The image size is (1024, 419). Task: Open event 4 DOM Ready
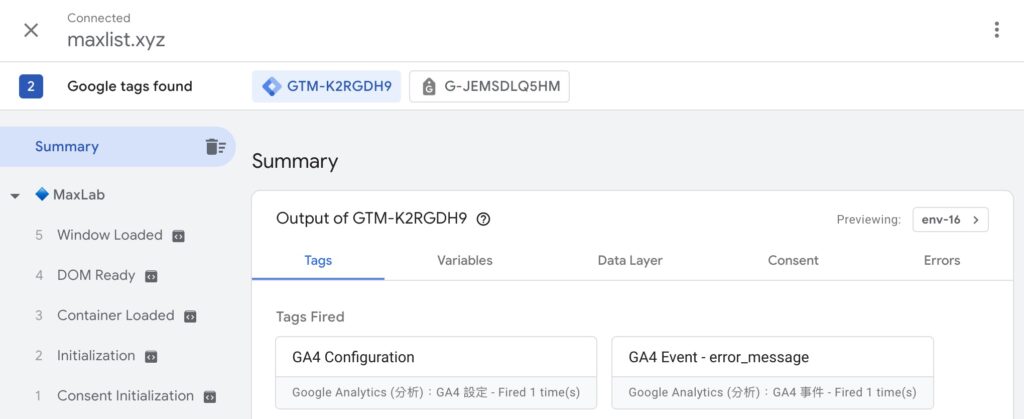(96, 275)
